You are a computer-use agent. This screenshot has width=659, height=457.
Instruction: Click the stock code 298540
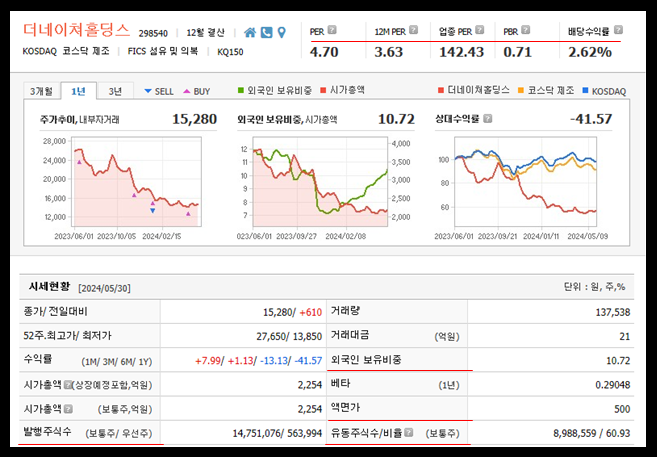(x=153, y=33)
